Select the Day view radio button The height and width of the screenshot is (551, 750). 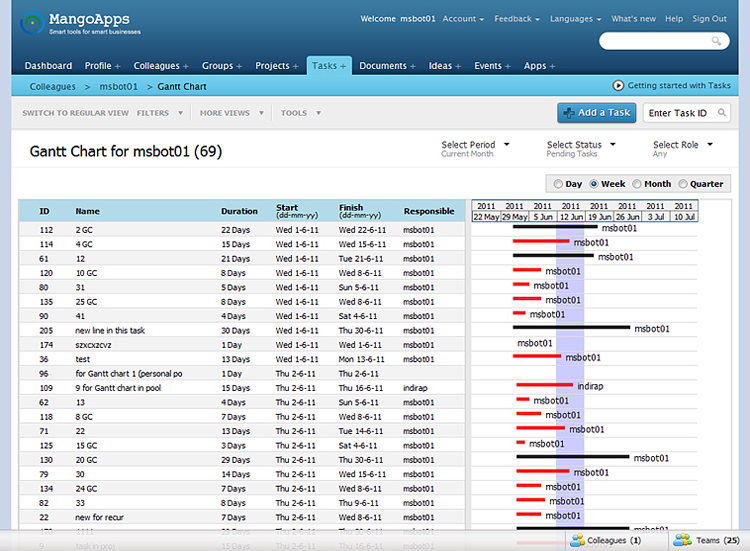(x=558, y=184)
